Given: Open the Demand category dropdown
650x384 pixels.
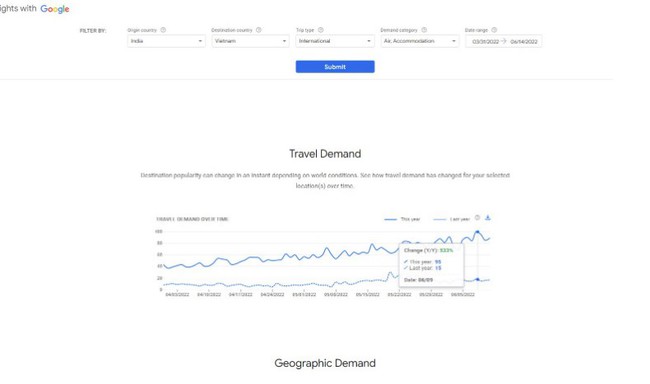Looking at the screenshot, I should click(x=420, y=41).
